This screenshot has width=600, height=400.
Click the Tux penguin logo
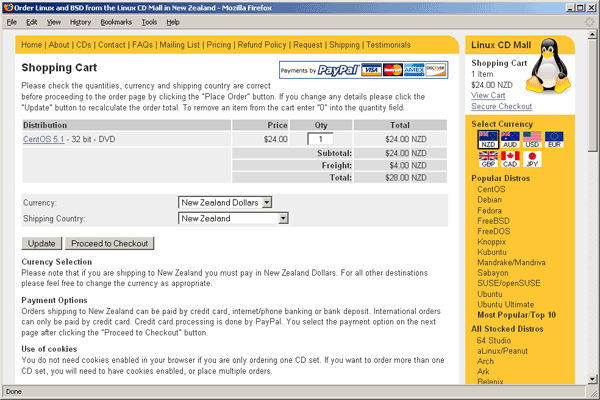pyautogui.click(x=548, y=65)
